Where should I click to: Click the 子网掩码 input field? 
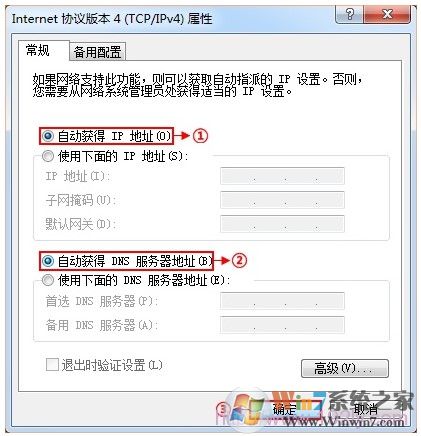coord(282,200)
